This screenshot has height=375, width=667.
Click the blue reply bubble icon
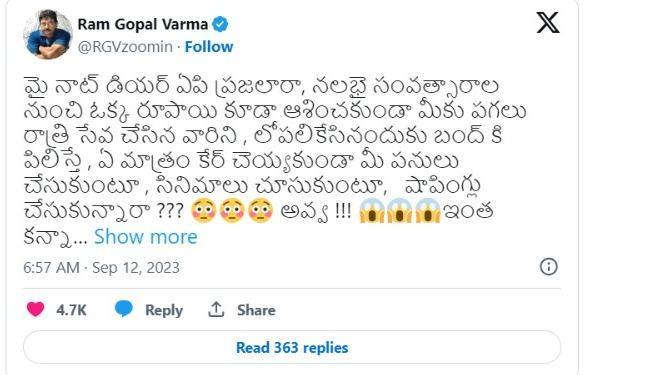click(x=124, y=309)
